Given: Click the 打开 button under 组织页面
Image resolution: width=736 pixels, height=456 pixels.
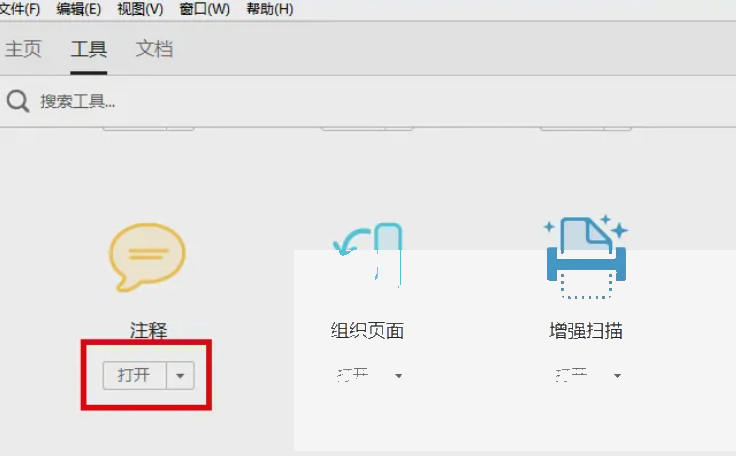Looking at the screenshot, I should point(353,375).
